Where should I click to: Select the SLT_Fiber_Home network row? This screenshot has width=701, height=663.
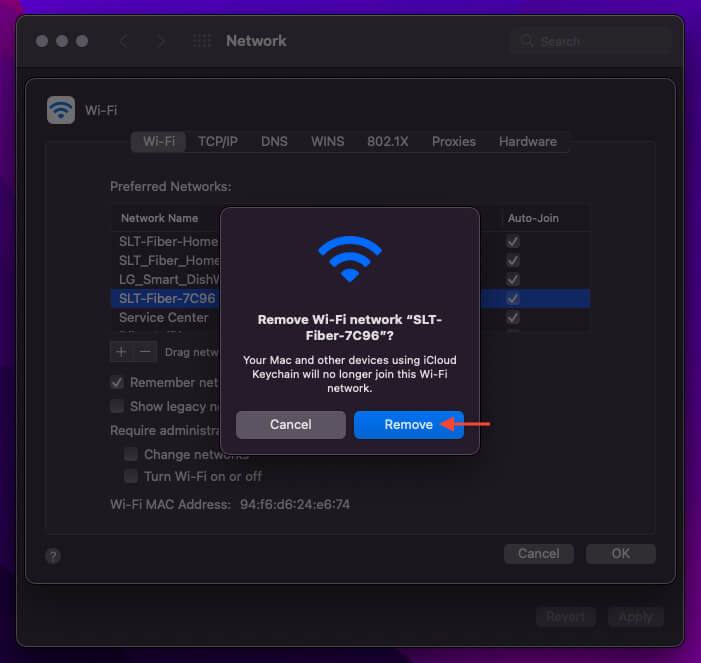pyautogui.click(x=350, y=260)
